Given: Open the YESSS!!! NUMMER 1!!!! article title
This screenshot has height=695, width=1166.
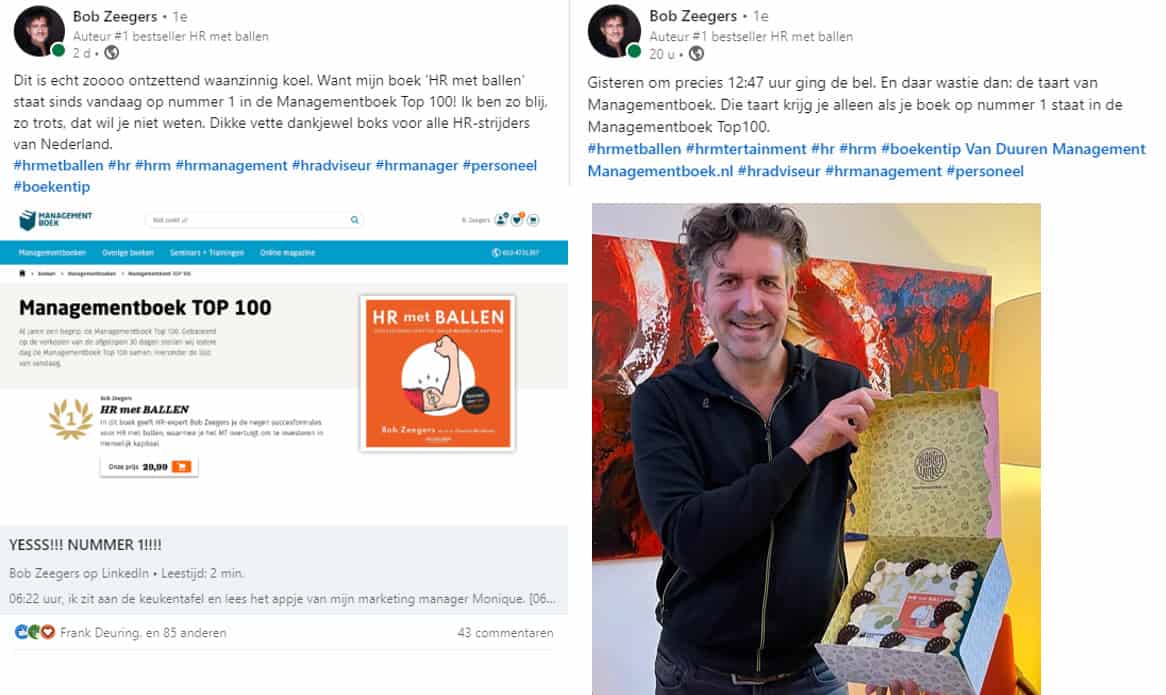Looking at the screenshot, I should [x=86, y=545].
